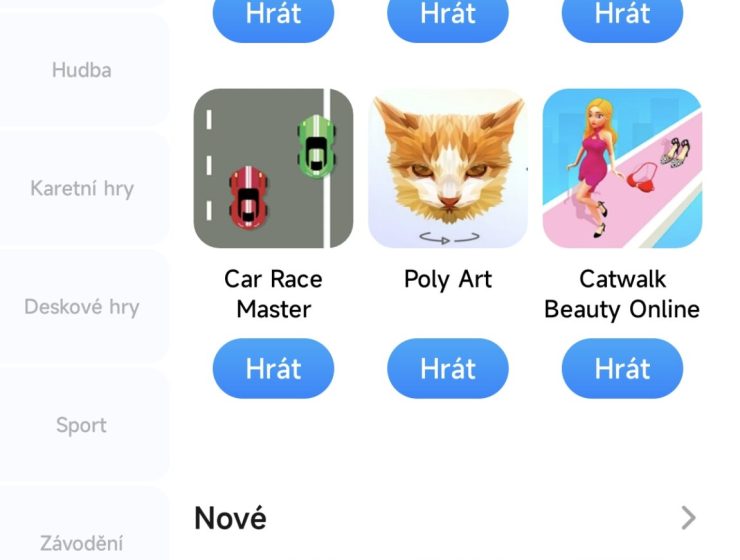The image size is (740, 560).
Task: Click the partially visible category tab above Hudba
Action: click(82, 4)
